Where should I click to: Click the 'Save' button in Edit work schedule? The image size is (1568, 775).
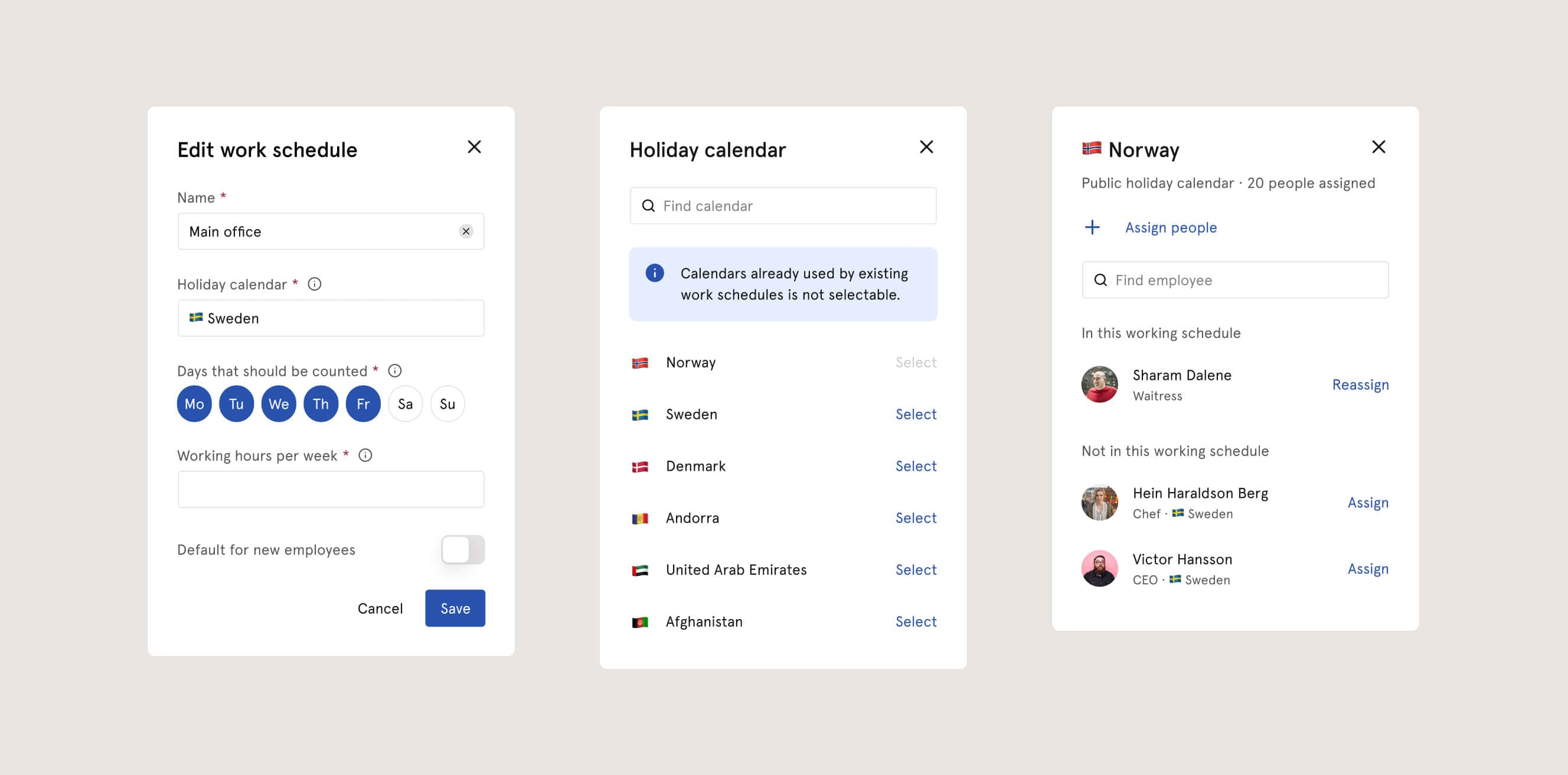click(x=454, y=608)
